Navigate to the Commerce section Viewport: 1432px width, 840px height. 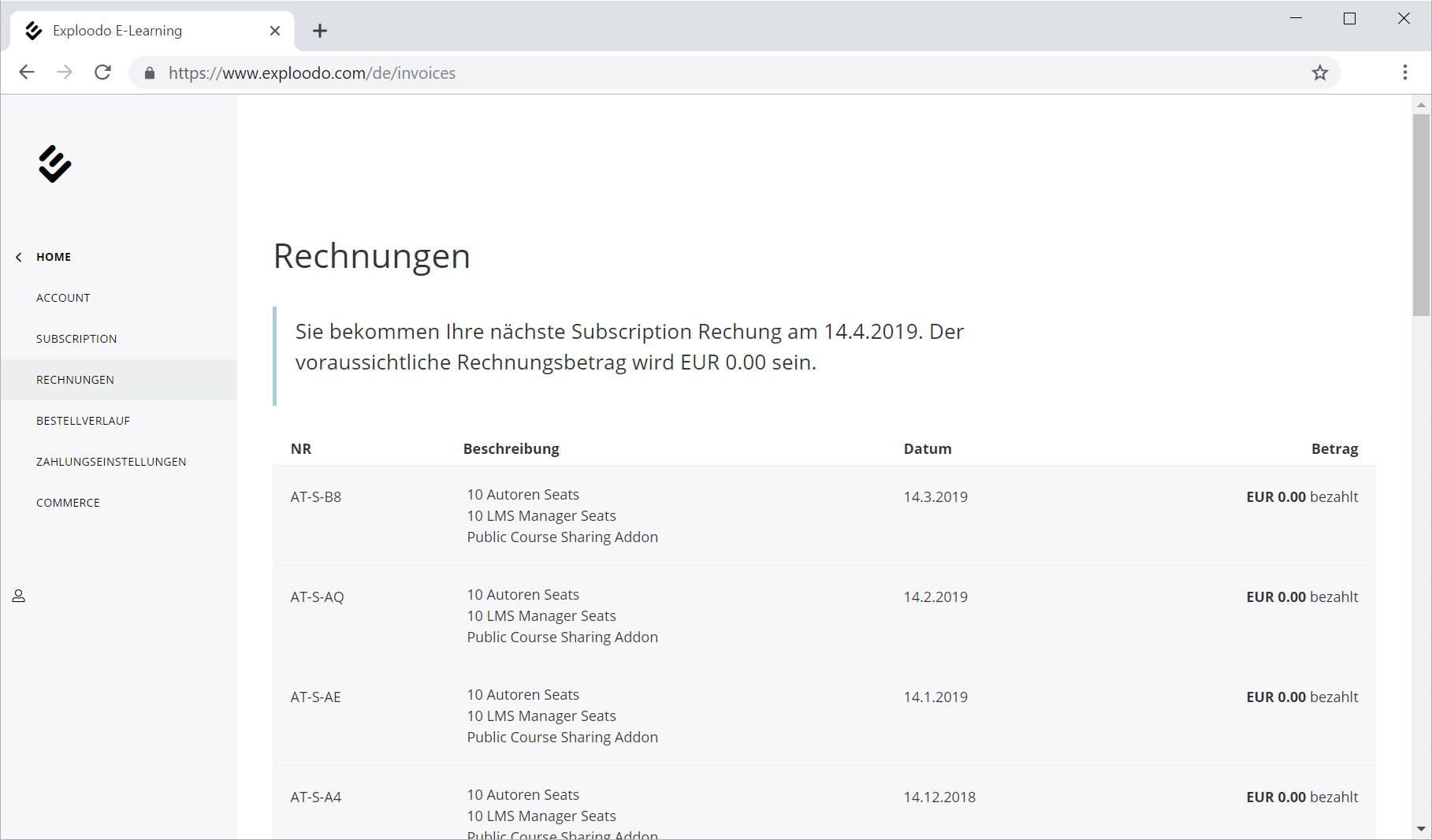point(68,503)
